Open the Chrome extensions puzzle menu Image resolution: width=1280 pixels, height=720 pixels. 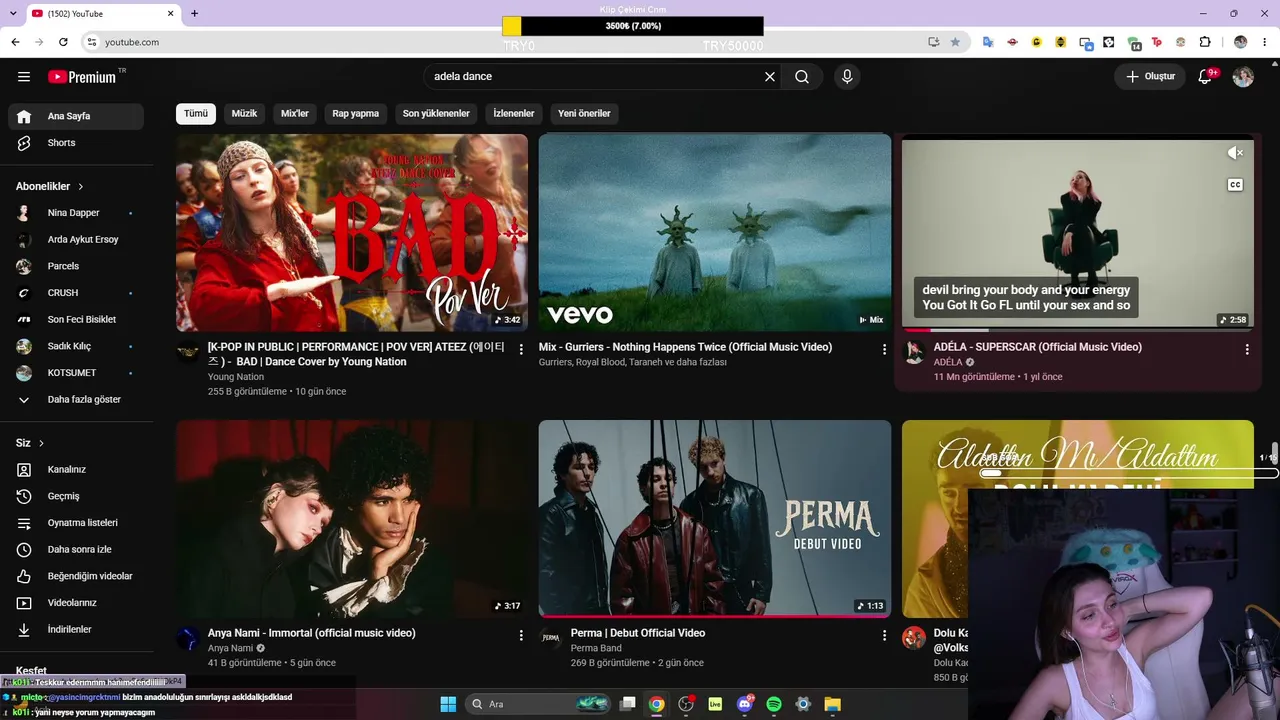click(x=1205, y=42)
